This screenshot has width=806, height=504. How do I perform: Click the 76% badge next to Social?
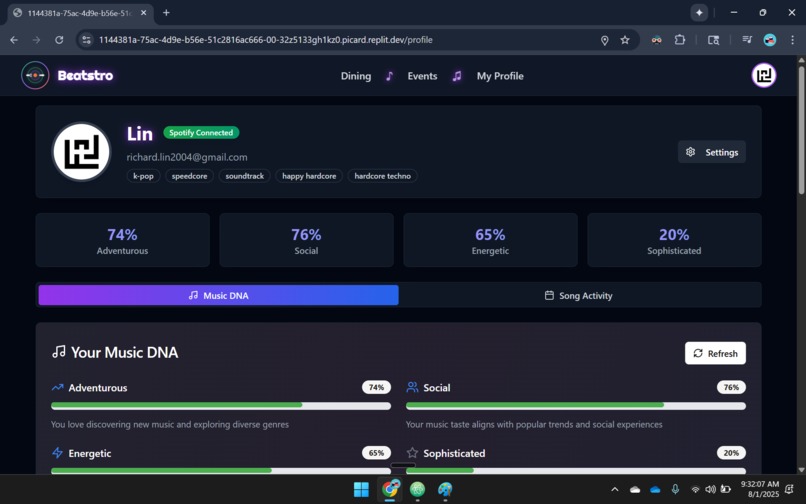click(731, 387)
